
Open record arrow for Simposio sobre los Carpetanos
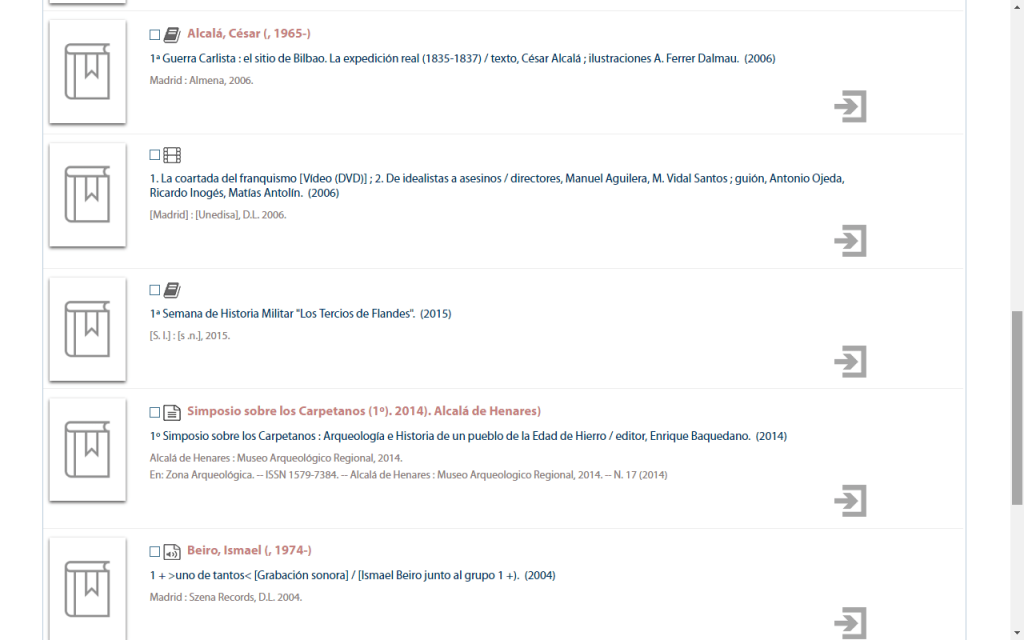850,501
